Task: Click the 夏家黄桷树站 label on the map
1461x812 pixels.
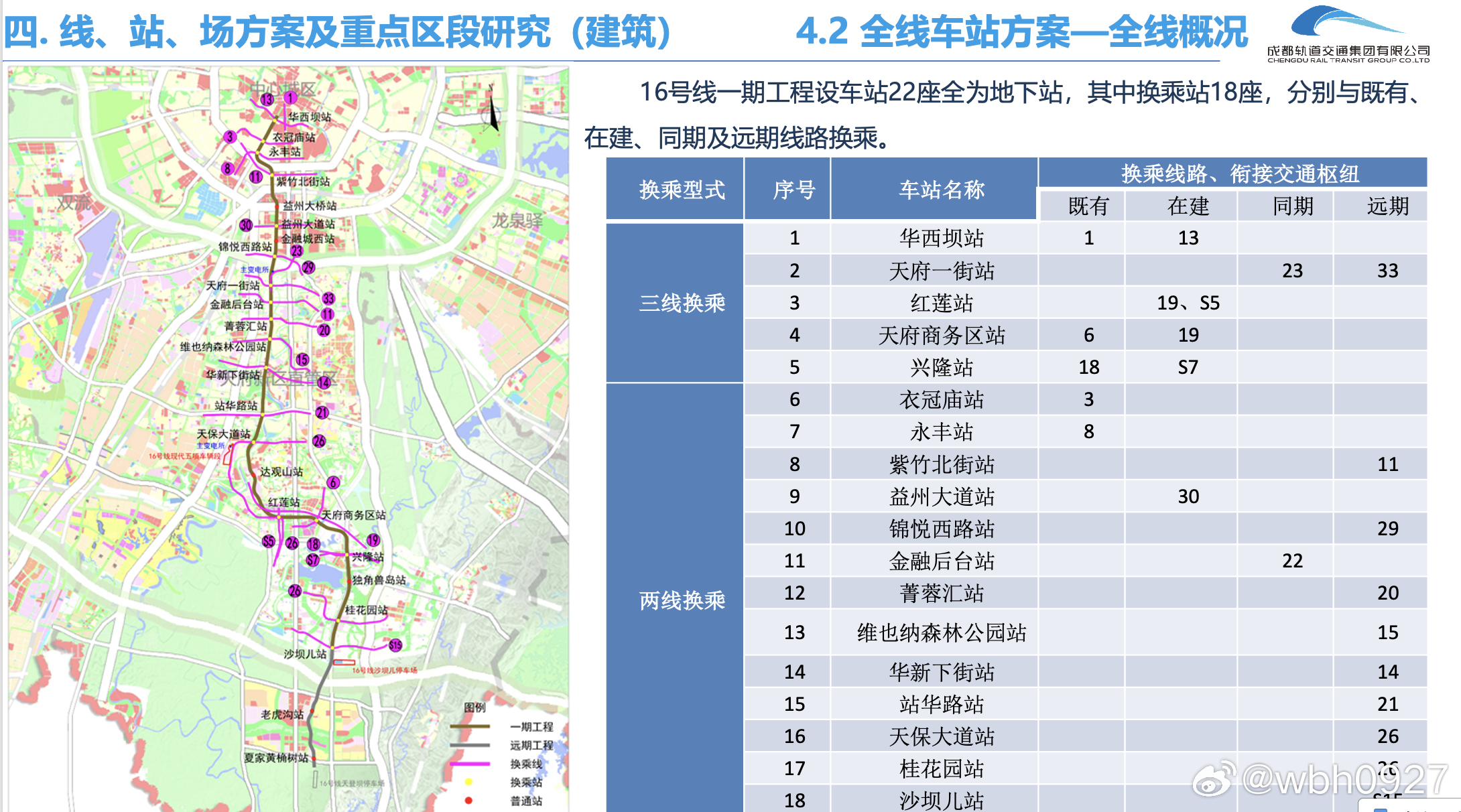Action: [x=276, y=757]
